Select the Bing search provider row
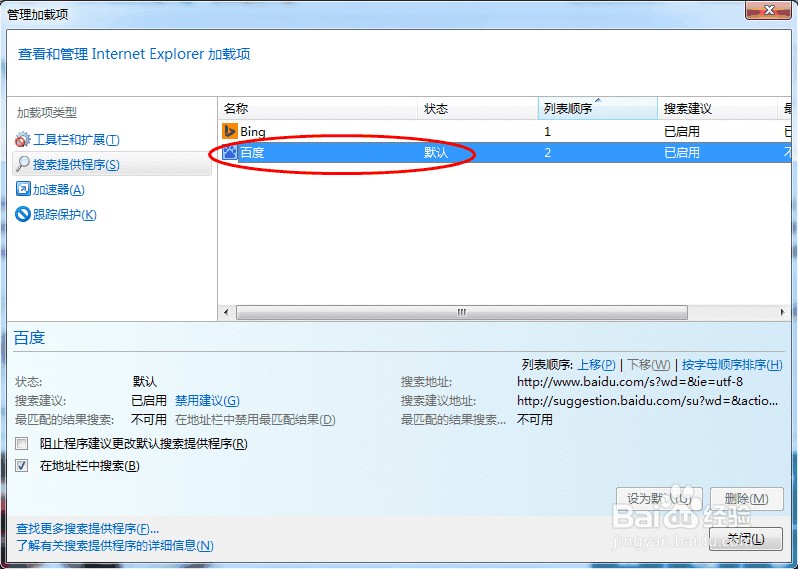Viewport: 798px width, 569px height. point(504,131)
